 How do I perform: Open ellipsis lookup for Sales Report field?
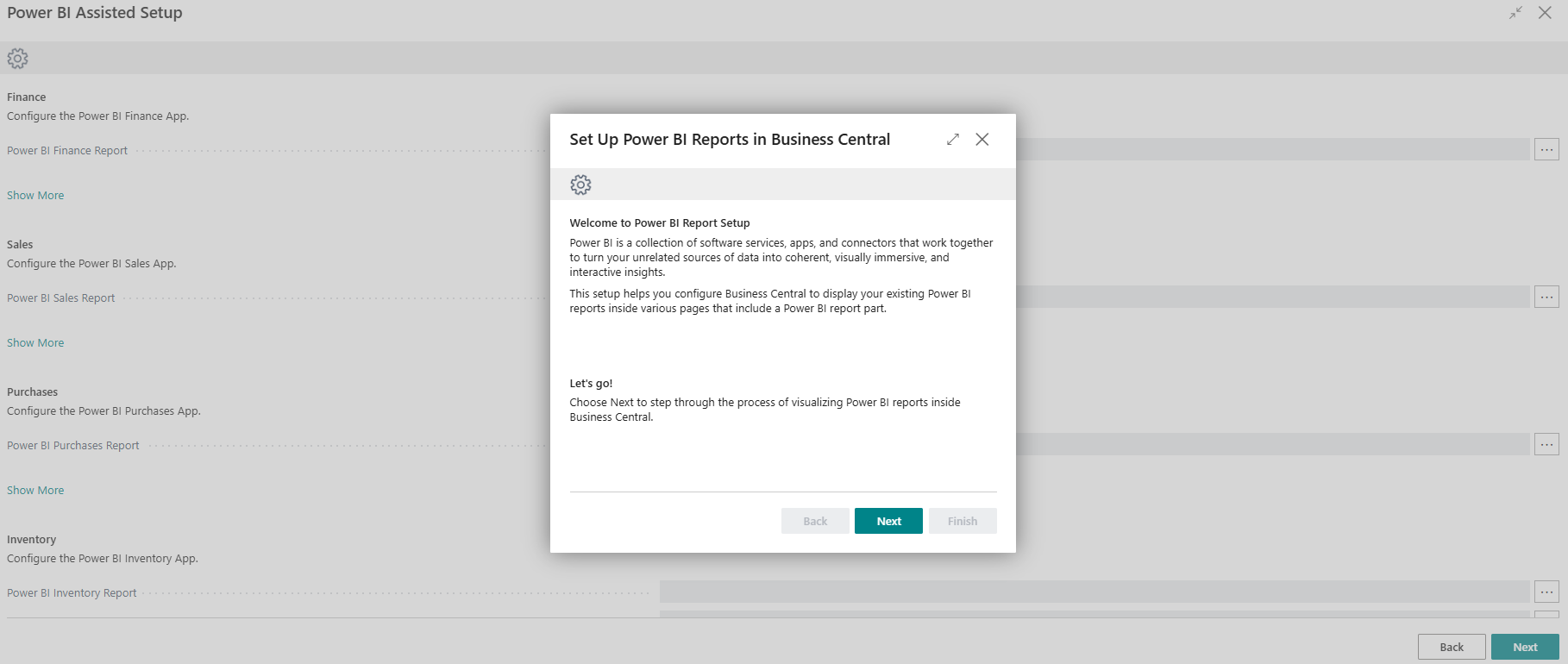coord(1546,297)
